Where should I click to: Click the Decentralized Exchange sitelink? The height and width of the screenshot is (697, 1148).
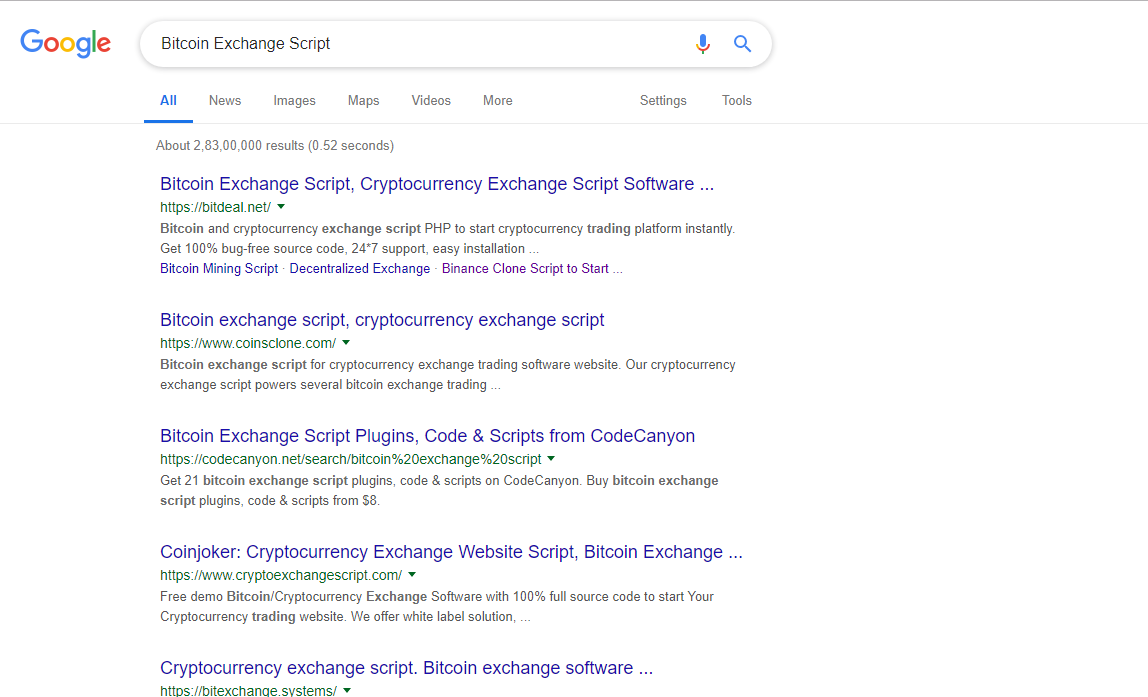click(359, 268)
